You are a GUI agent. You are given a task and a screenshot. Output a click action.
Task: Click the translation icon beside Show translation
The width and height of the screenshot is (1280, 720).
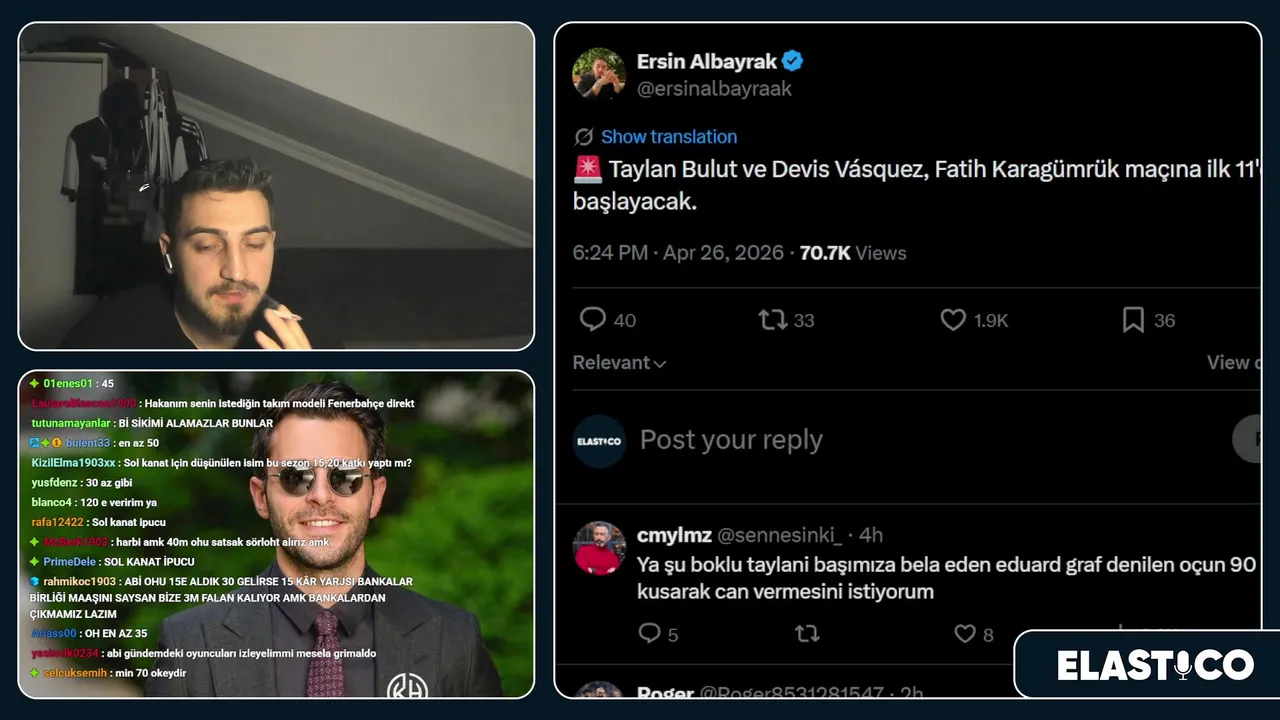(x=584, y=137)
